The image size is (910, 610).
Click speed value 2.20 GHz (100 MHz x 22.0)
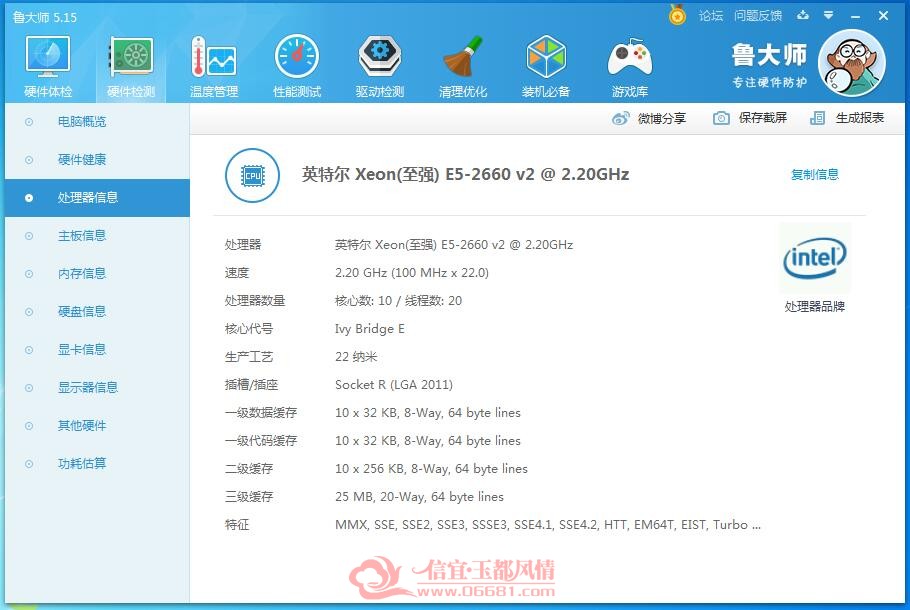tap(411, 273)
